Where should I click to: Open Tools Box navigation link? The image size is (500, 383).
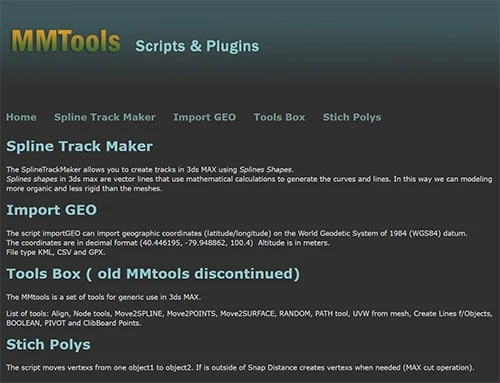(x=279, y=117)
